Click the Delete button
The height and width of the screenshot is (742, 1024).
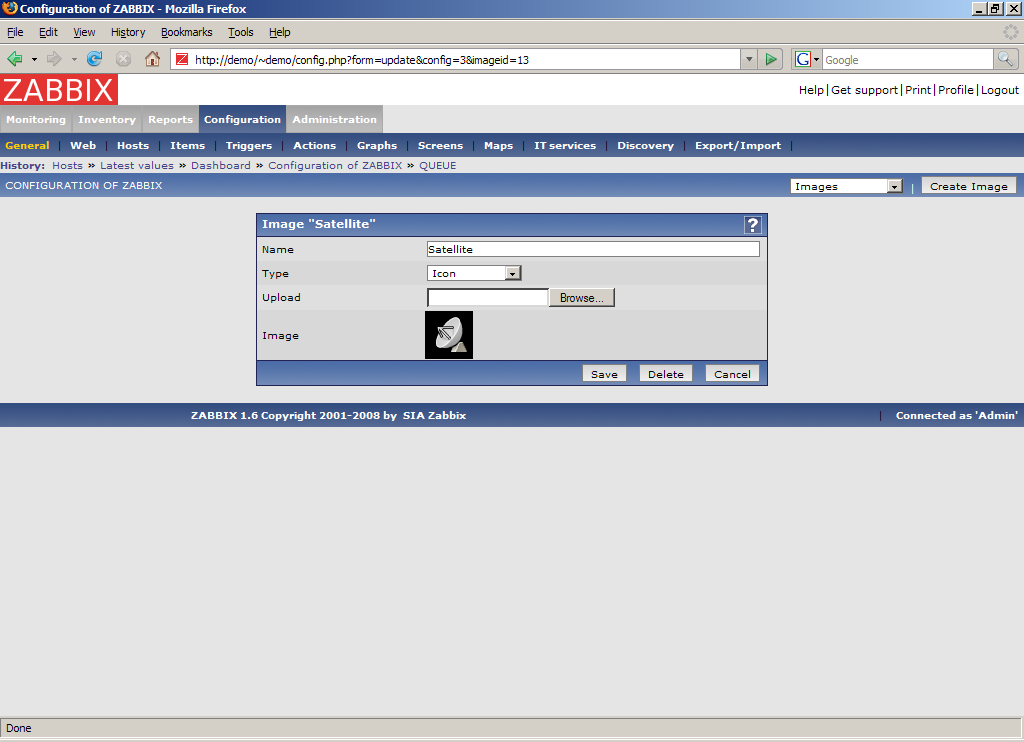(x=665, y=374)
